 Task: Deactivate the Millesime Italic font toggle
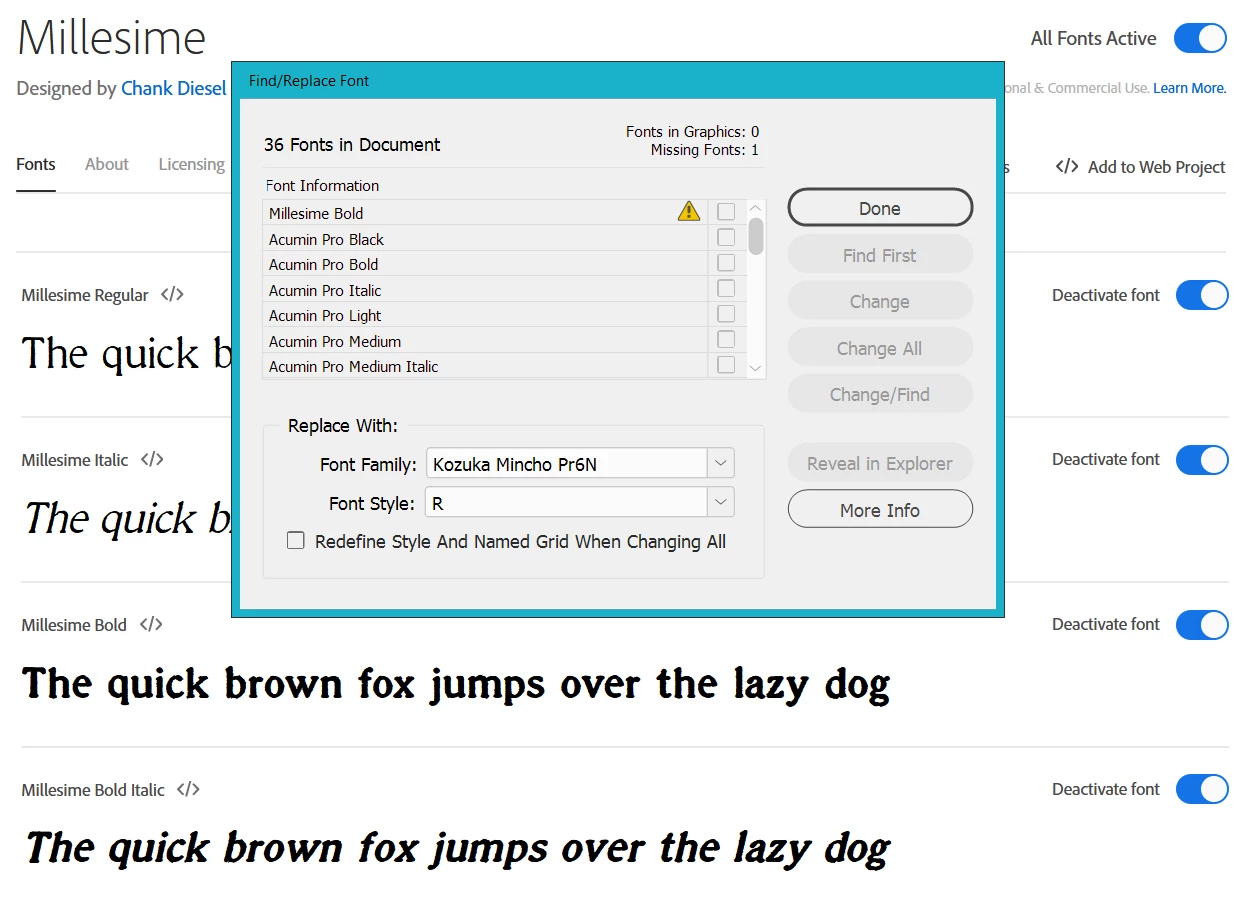(1202, 460)
